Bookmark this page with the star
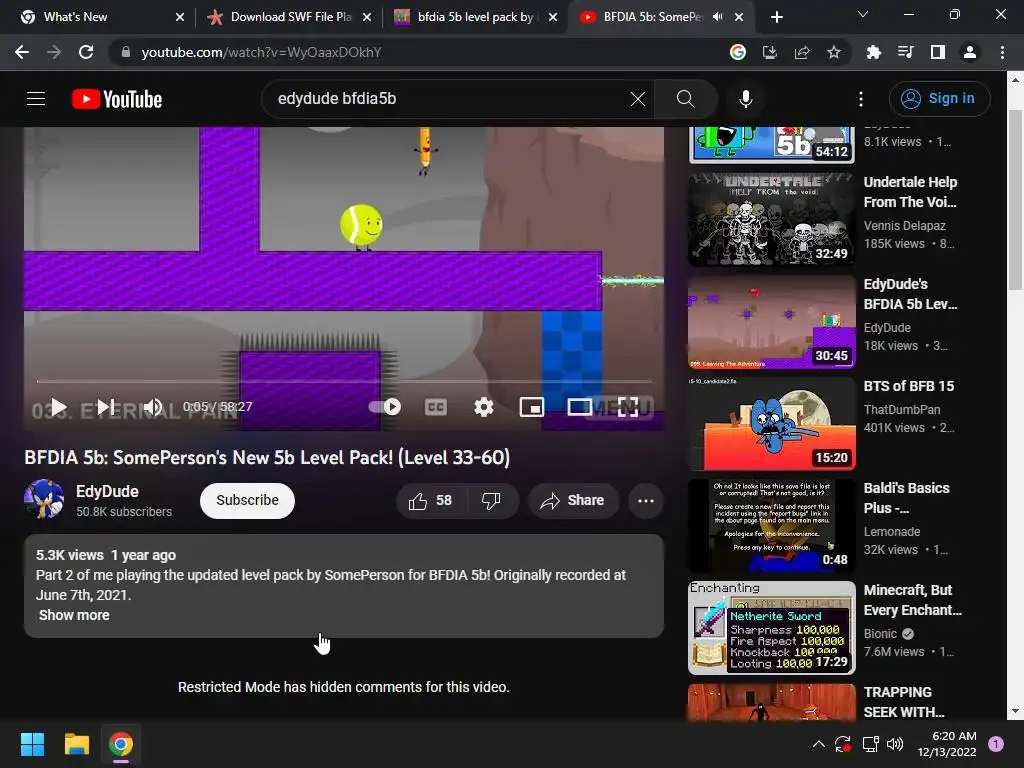Image resolution: width=1024 pixels, height=768 pixels. 834,52
